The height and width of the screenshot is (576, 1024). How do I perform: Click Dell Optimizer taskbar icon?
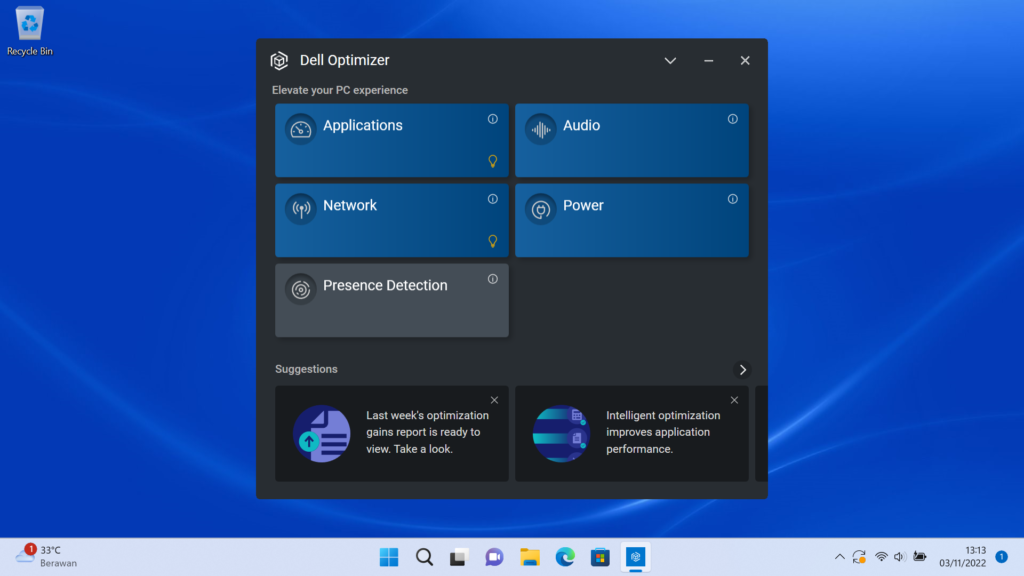[x=635, y=557]
